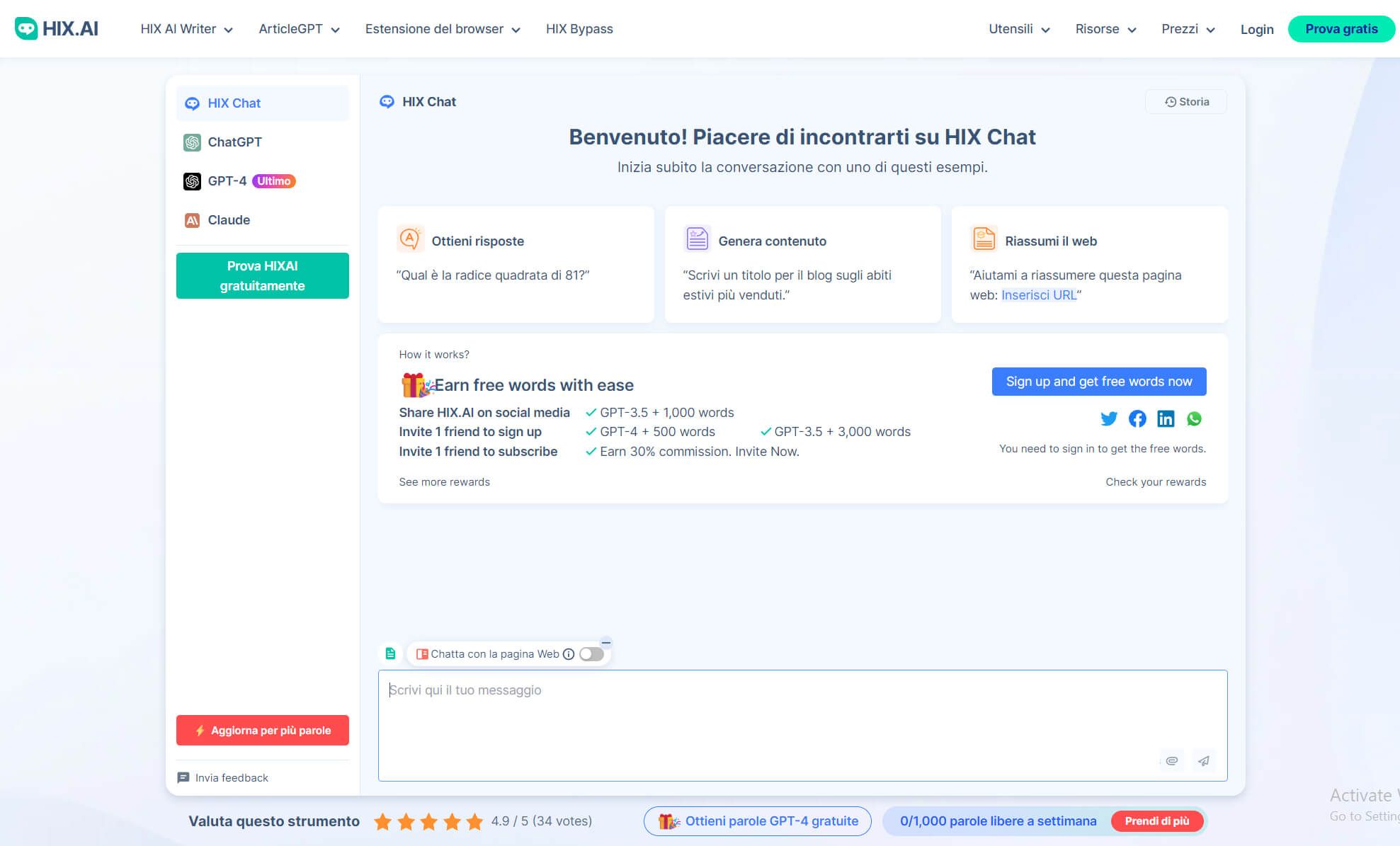Open the Storia history button
1400x846 pixels.
coord(1186,102)
